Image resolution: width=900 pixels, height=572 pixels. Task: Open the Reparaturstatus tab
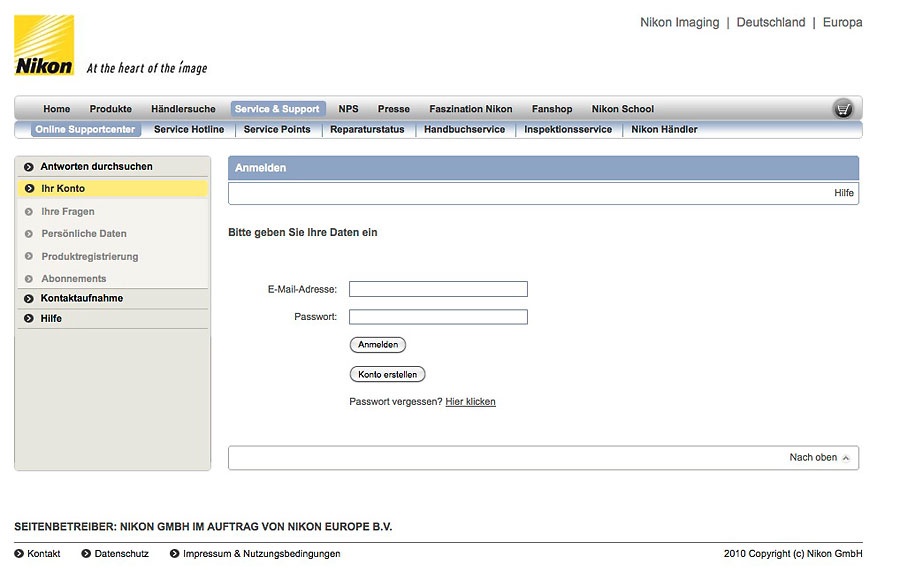point(367,129)
